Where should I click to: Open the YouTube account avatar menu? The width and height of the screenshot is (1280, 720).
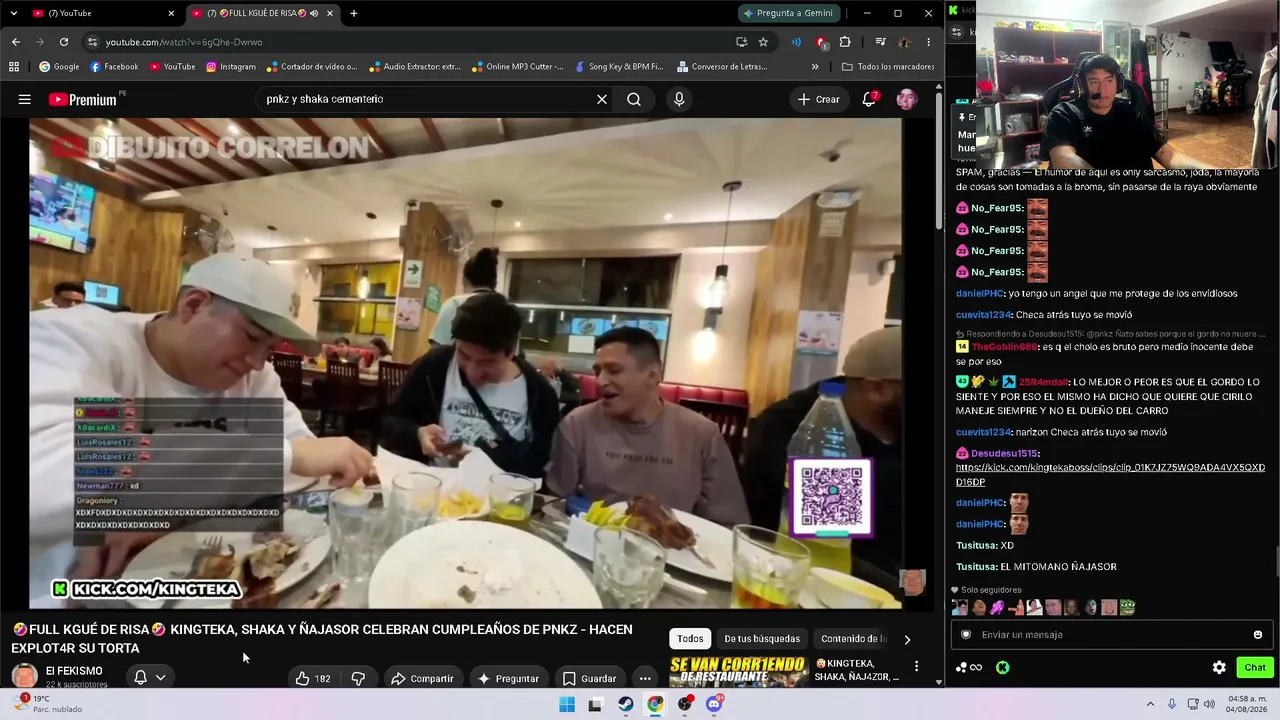[907, 99]
